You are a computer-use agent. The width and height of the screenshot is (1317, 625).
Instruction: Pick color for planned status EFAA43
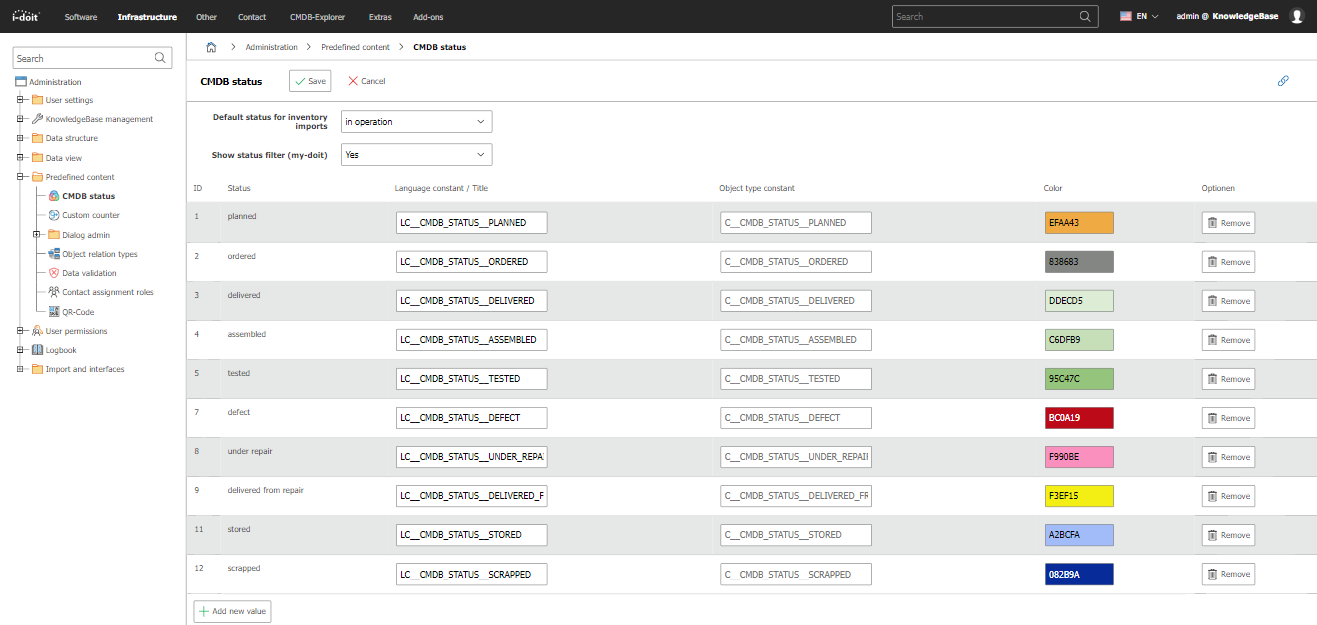(1079, 223)
